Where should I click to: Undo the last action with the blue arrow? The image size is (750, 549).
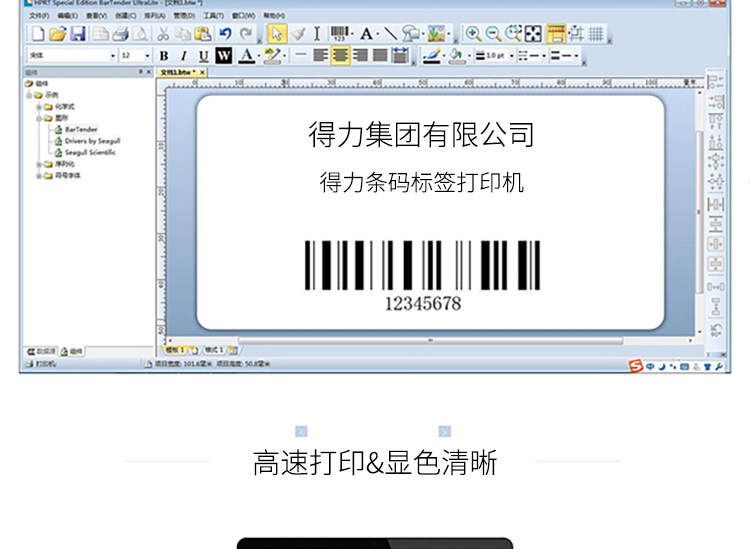(x=225, y=33)
